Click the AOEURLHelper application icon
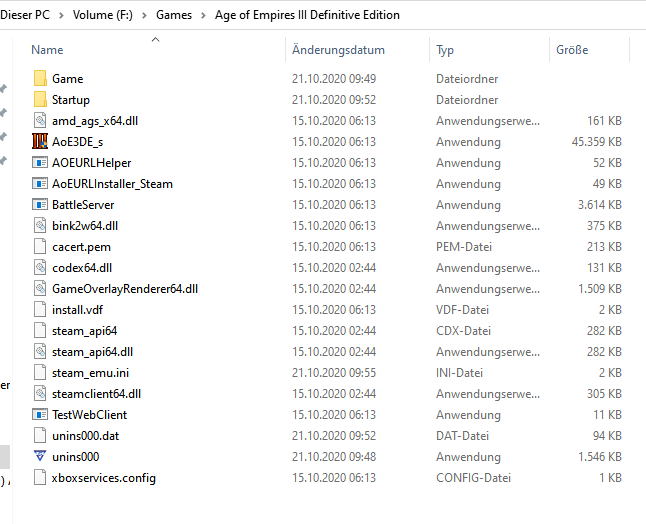The width and height of the screenshot is (646, 524). pos(40,162)
